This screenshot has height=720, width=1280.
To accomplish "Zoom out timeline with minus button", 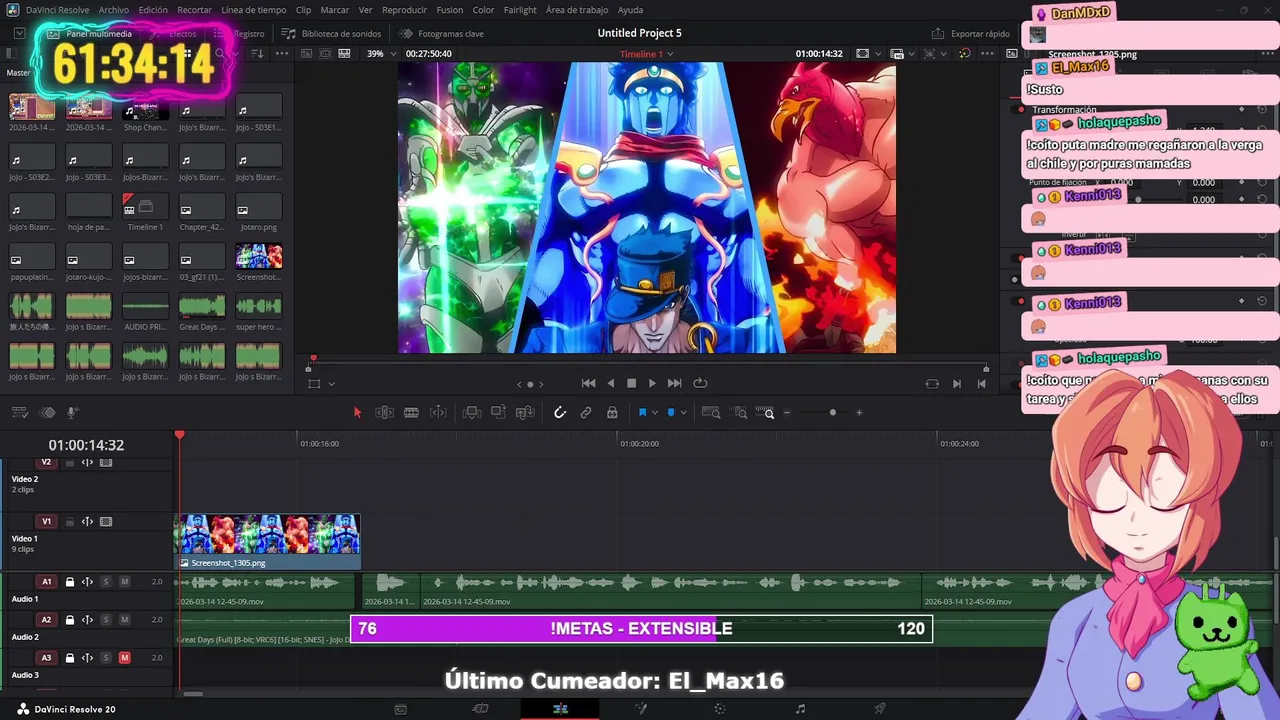I will tap(787, 412).
